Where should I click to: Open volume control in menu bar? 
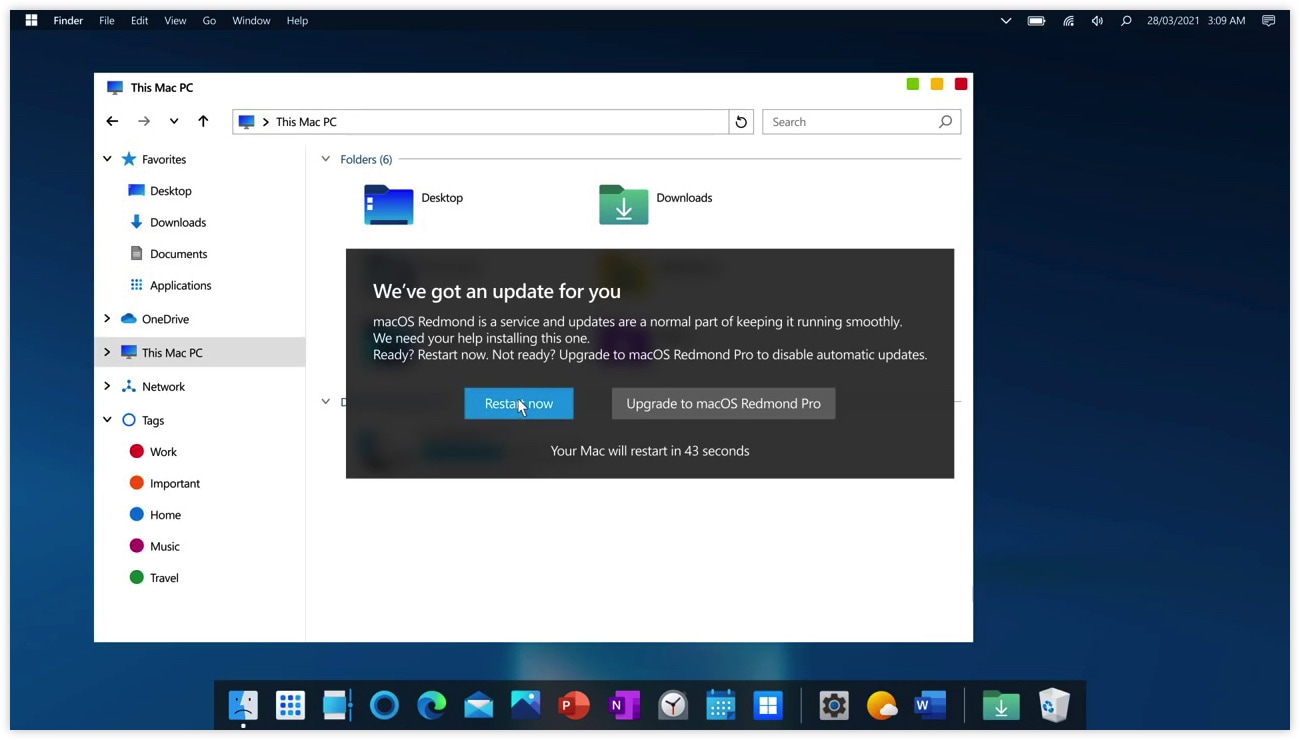click(1097, 20)
